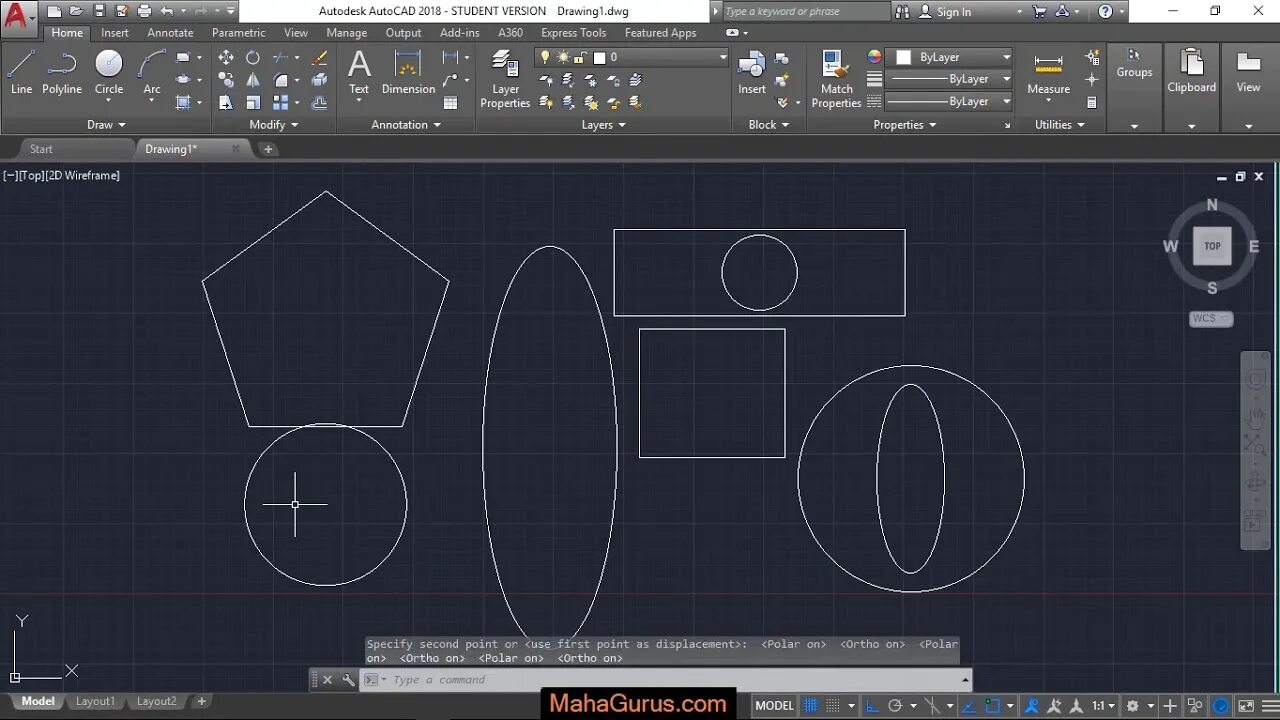Click the Insert block icon
Image resolution: width=1280 pixels, height=720 pixels.
(752, 72)
